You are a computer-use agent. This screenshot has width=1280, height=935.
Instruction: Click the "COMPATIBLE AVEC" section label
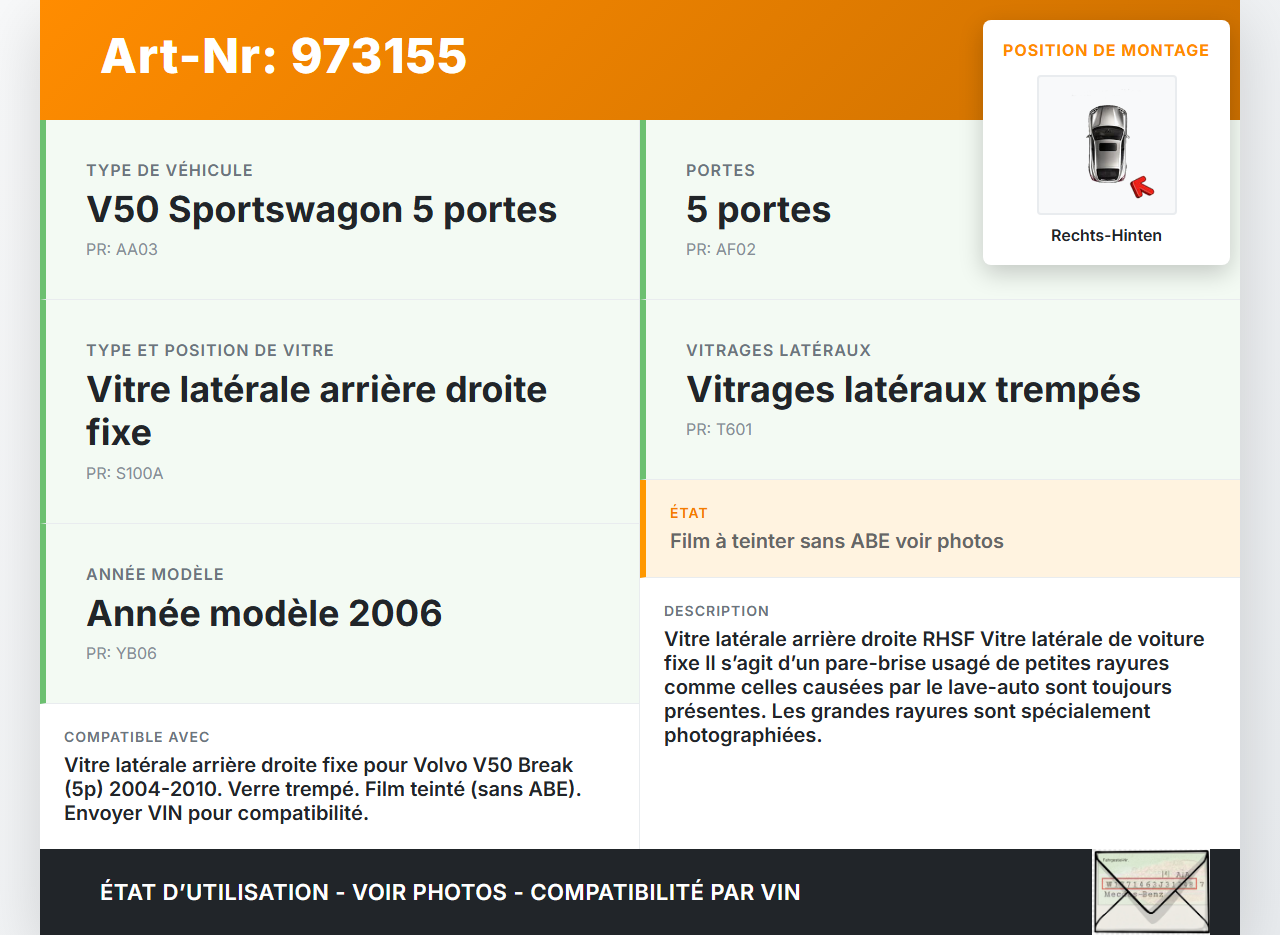tap(137, 737)
